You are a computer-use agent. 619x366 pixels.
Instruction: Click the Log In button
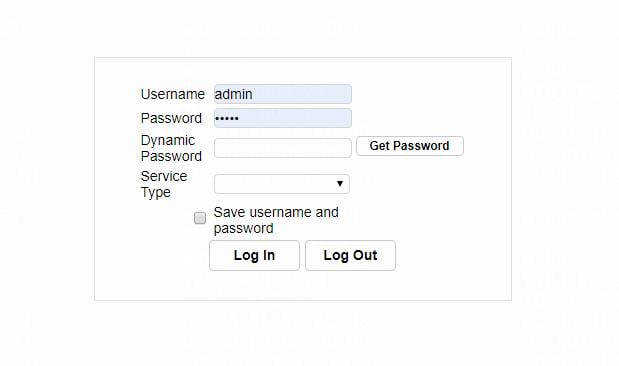254,255
